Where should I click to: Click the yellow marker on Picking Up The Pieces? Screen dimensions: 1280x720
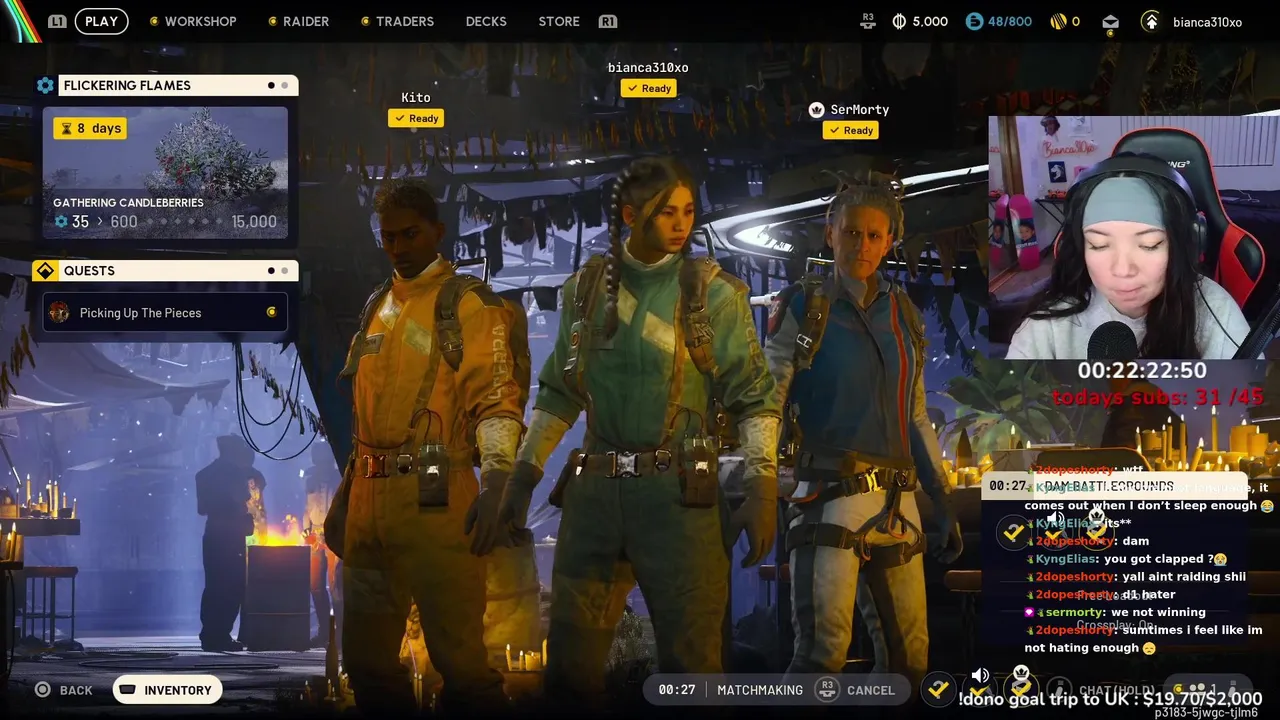pos(271,312)
